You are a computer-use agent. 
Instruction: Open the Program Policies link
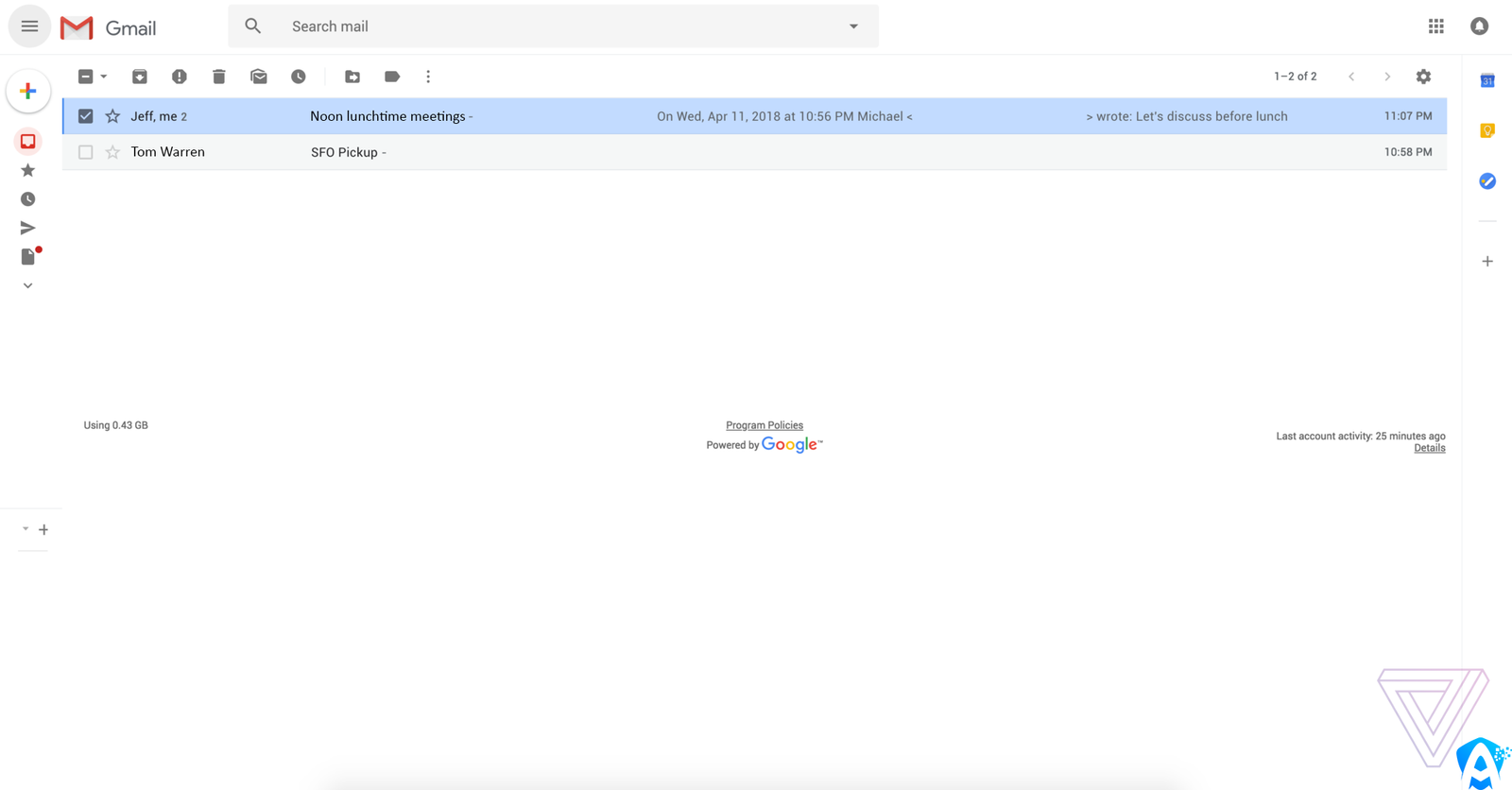pos(765,425)
